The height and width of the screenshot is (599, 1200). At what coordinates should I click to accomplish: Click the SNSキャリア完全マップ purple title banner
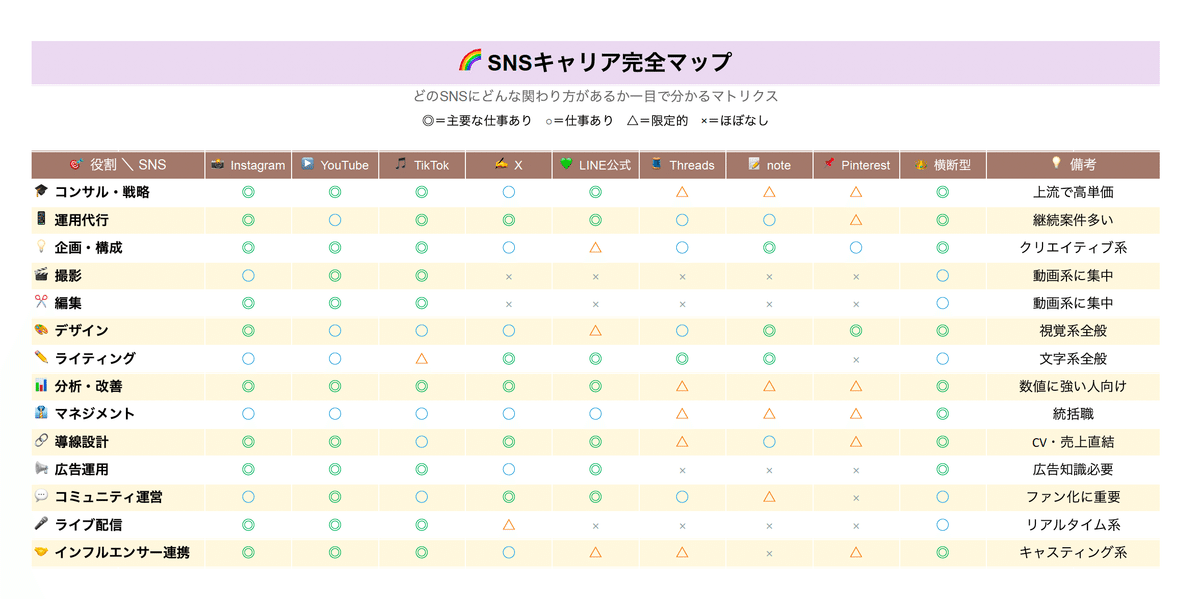pos(596,62)
